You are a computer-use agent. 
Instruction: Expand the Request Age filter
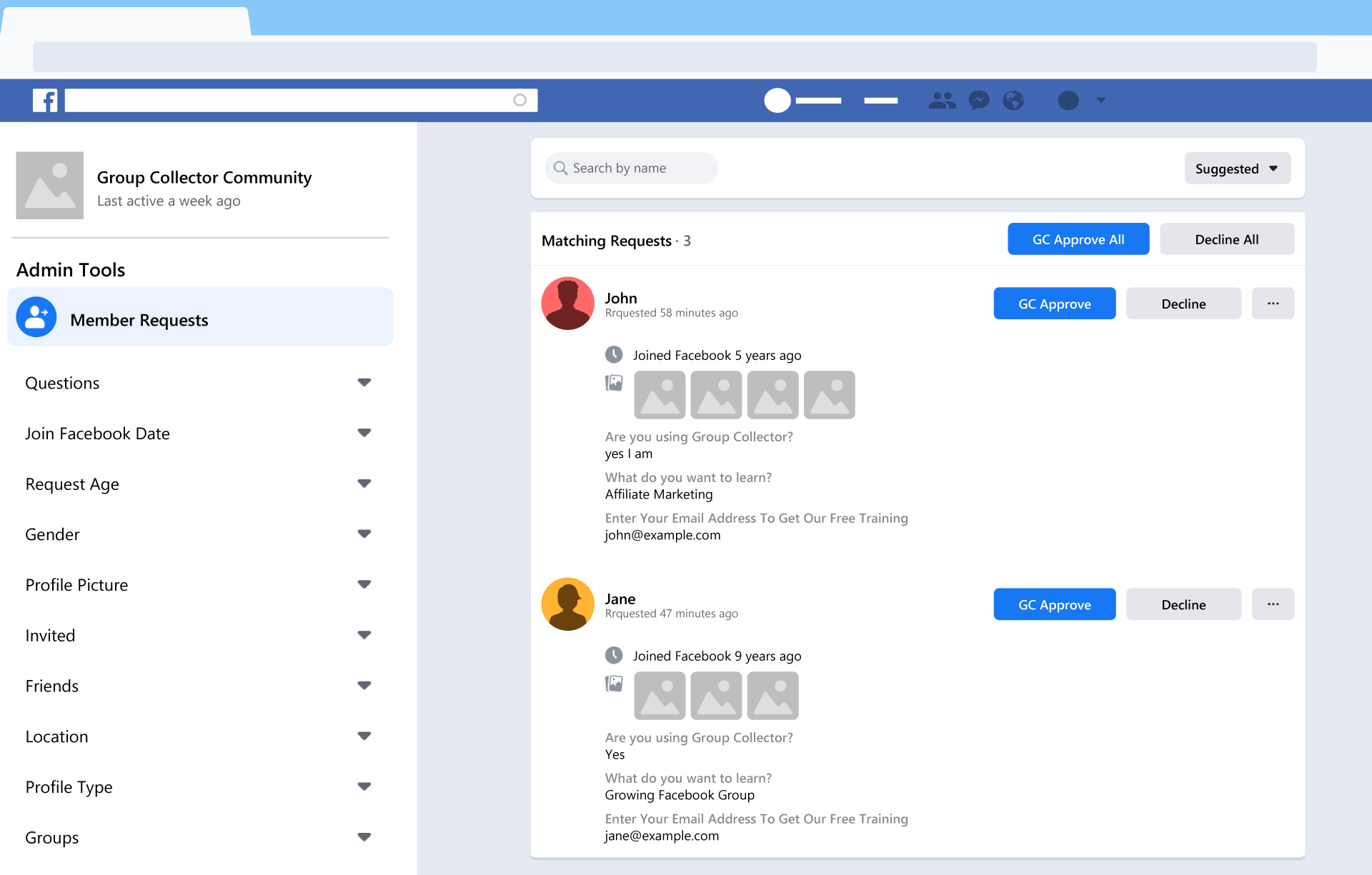click(364, 484)
